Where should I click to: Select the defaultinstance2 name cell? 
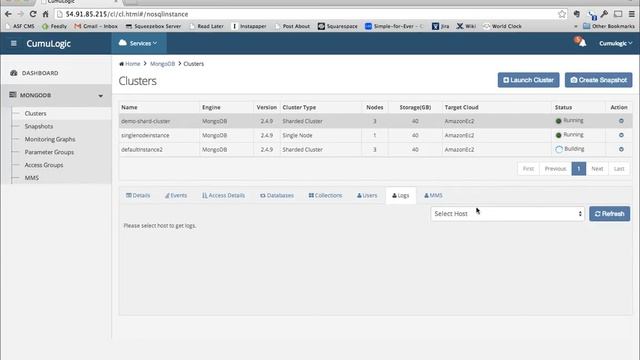[x=159, y=149]
